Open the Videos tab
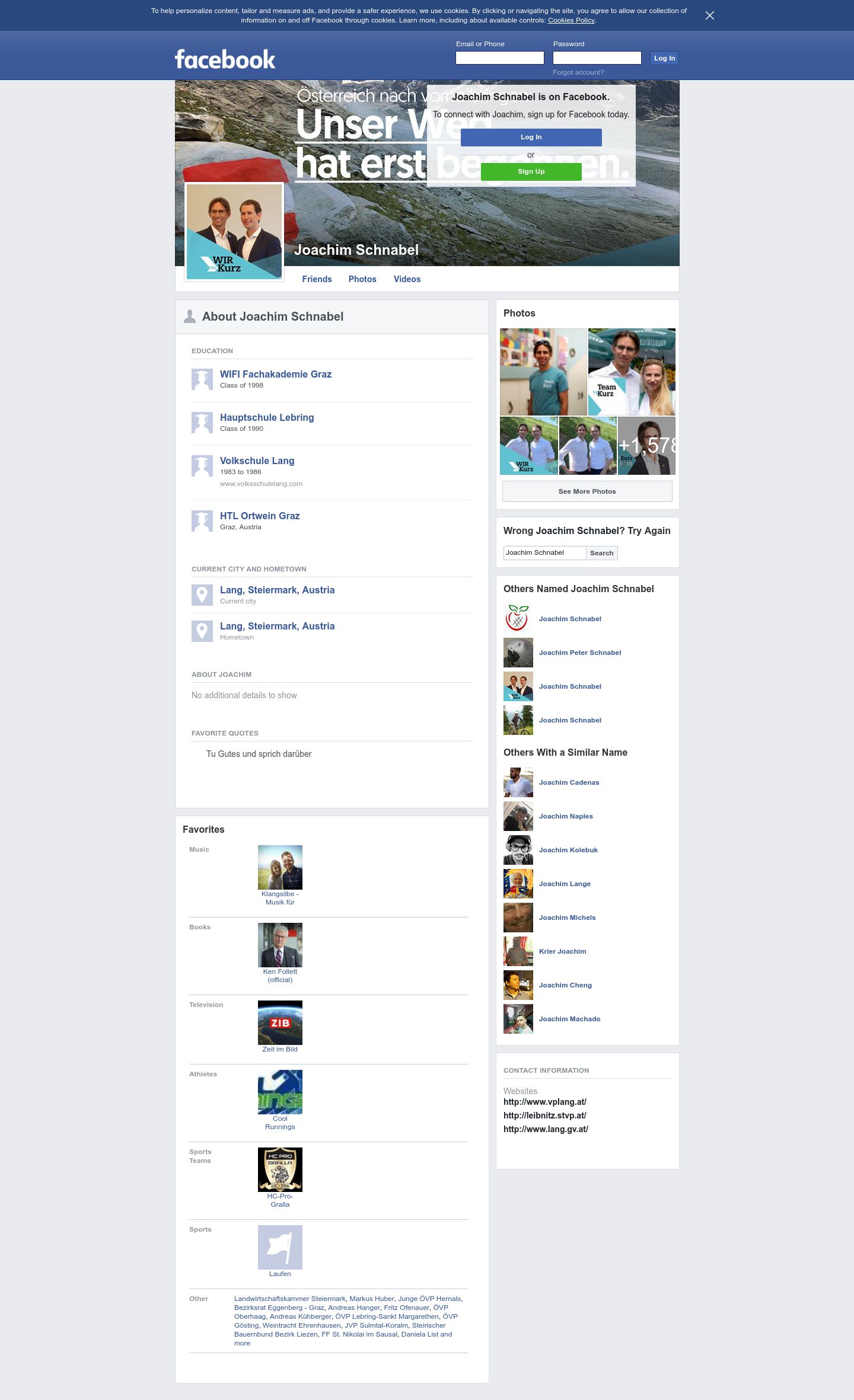Image resolution: width=854 pixels, height=1400 pixels. tap(407, 279)
